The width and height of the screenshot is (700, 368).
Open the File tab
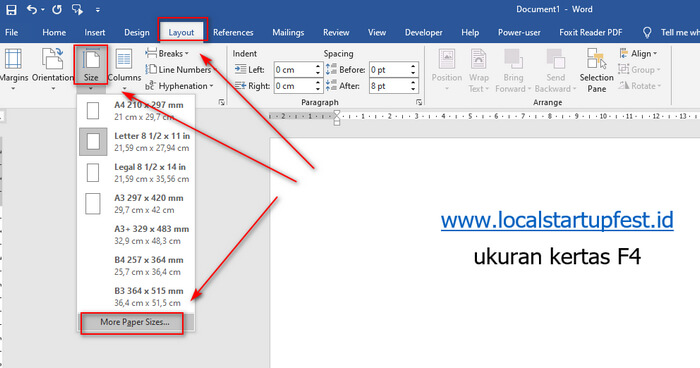[12, 33]
